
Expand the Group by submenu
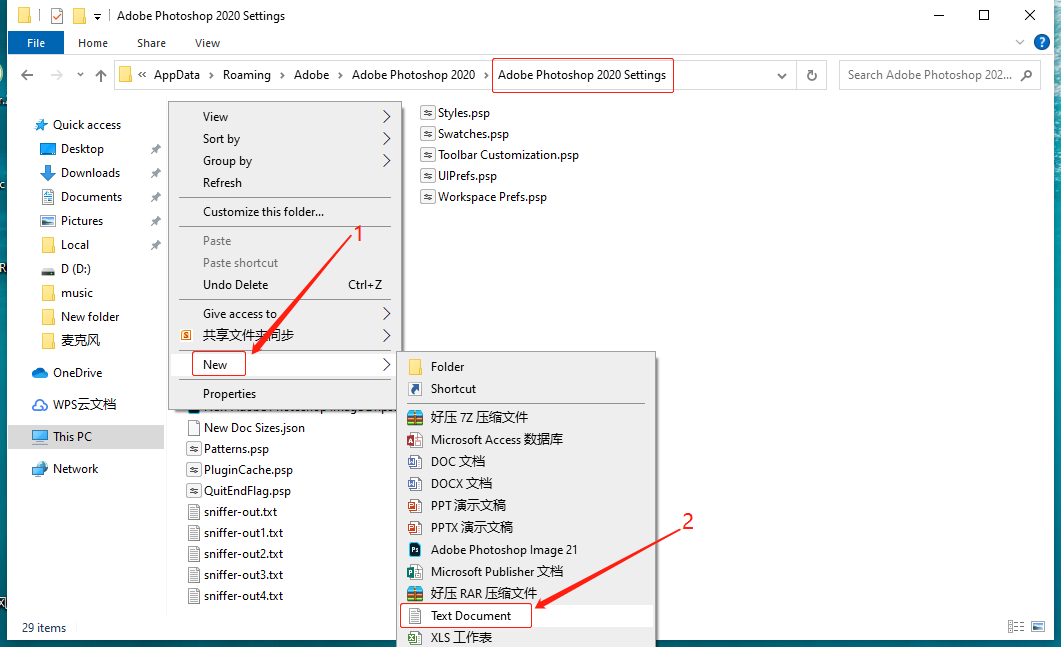coord(386,161)
